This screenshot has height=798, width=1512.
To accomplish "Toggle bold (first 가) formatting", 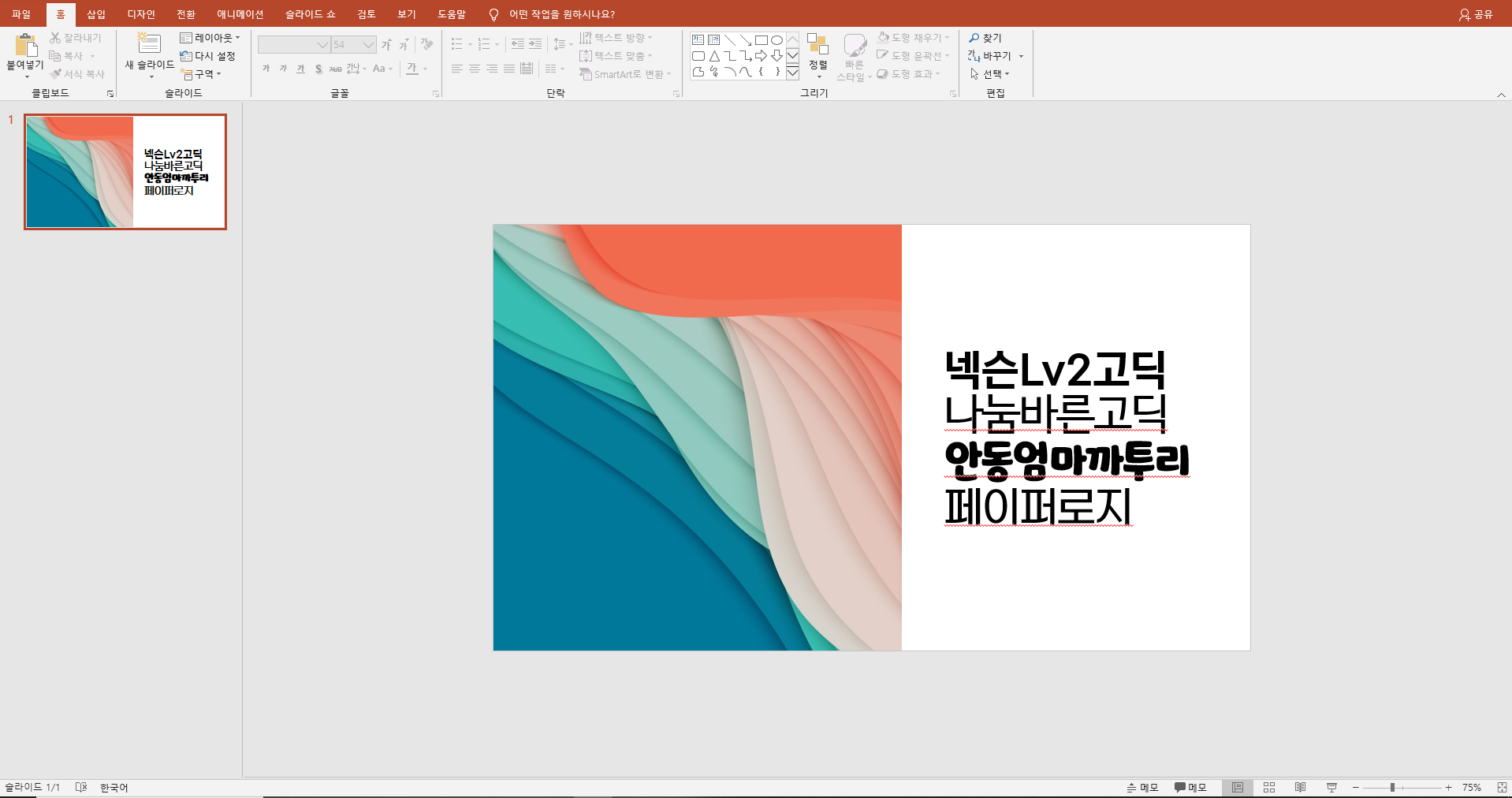I will [x=266, y=69].
